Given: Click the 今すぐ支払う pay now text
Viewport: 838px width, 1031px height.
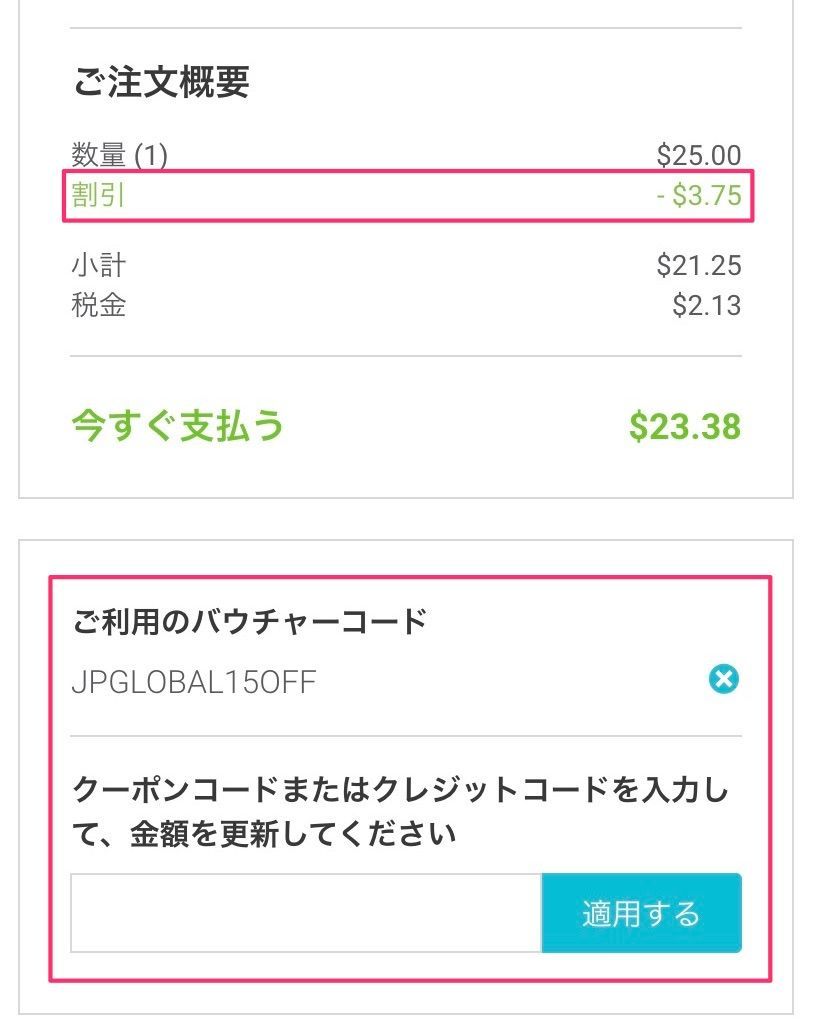Looking at the screenshot, I should tap(178, 425).
